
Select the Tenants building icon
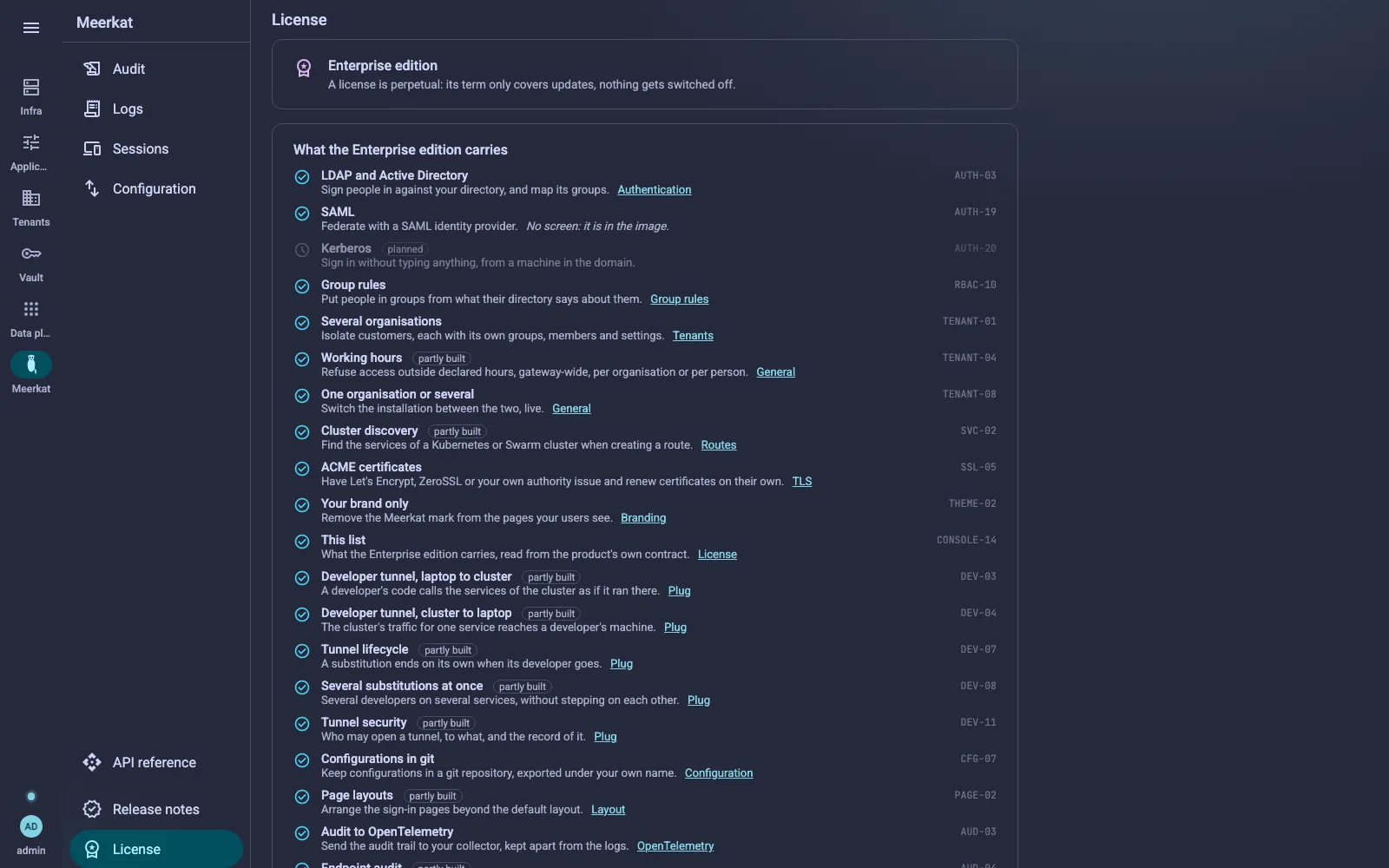31,198
